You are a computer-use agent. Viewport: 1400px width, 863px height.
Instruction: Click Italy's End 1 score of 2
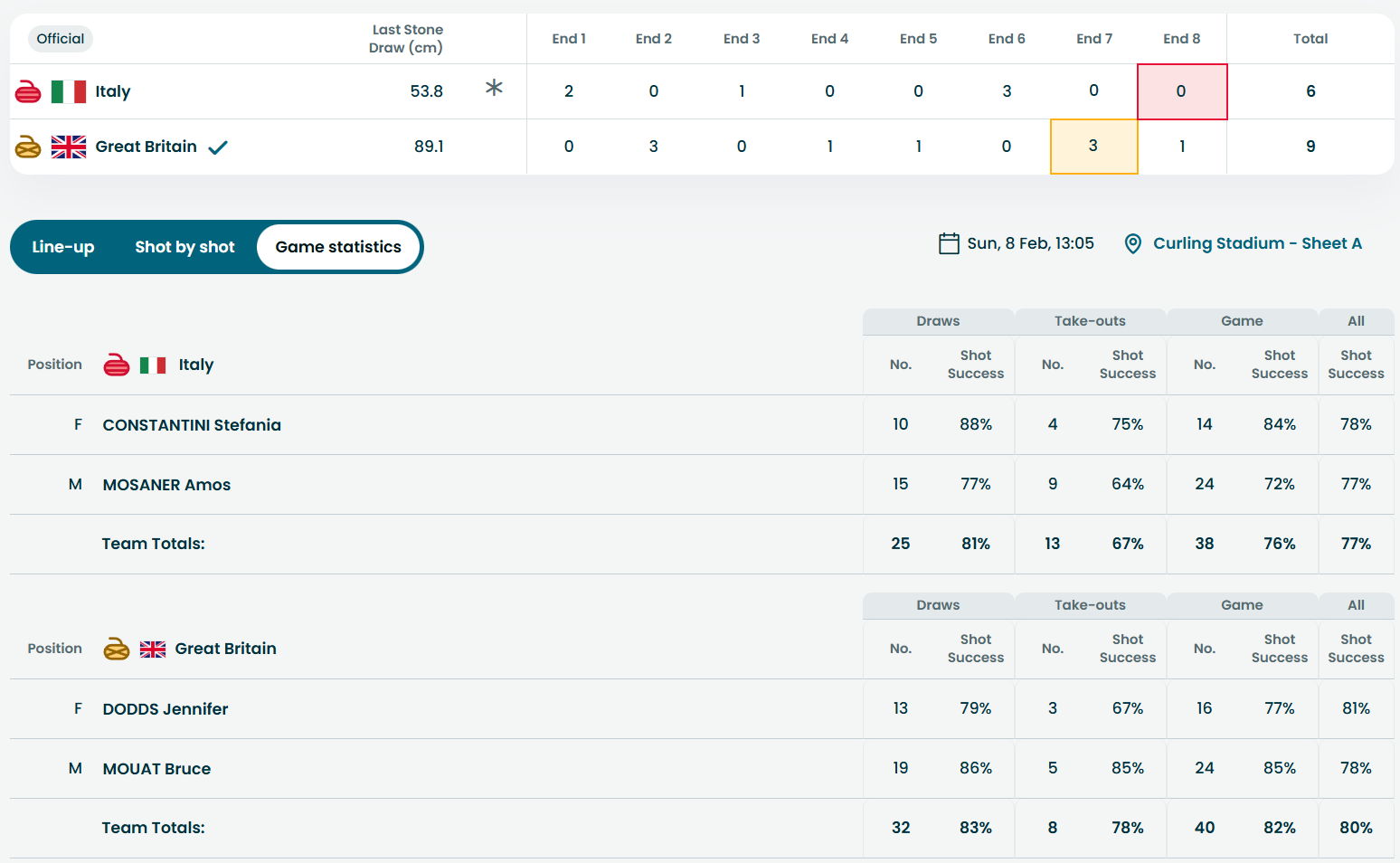569,91
